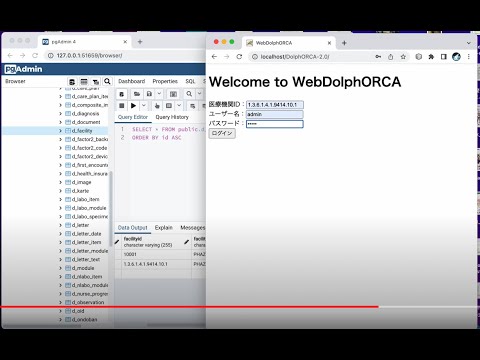Click the database connection icon in query toolbar
The width and height of the screenshot is (480, 360).
click(122, 94)
